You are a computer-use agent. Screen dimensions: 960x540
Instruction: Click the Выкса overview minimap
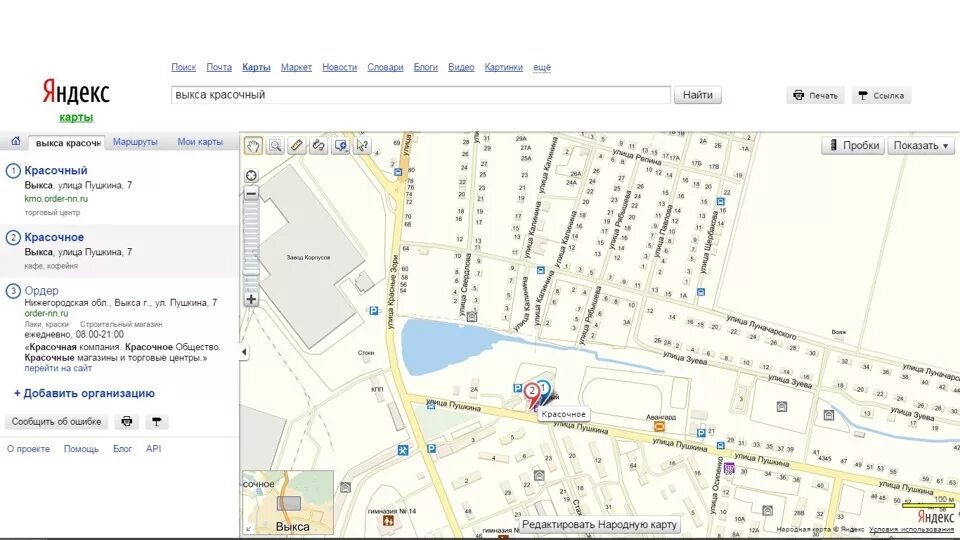(x=288, y=502)
